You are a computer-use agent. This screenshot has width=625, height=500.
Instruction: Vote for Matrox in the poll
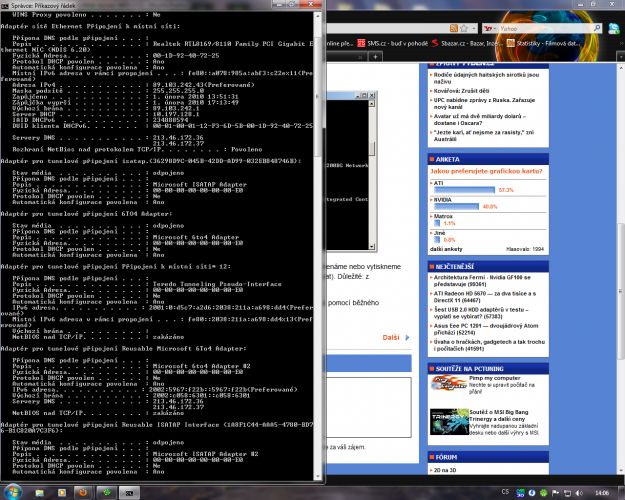[x=443, y=216]
